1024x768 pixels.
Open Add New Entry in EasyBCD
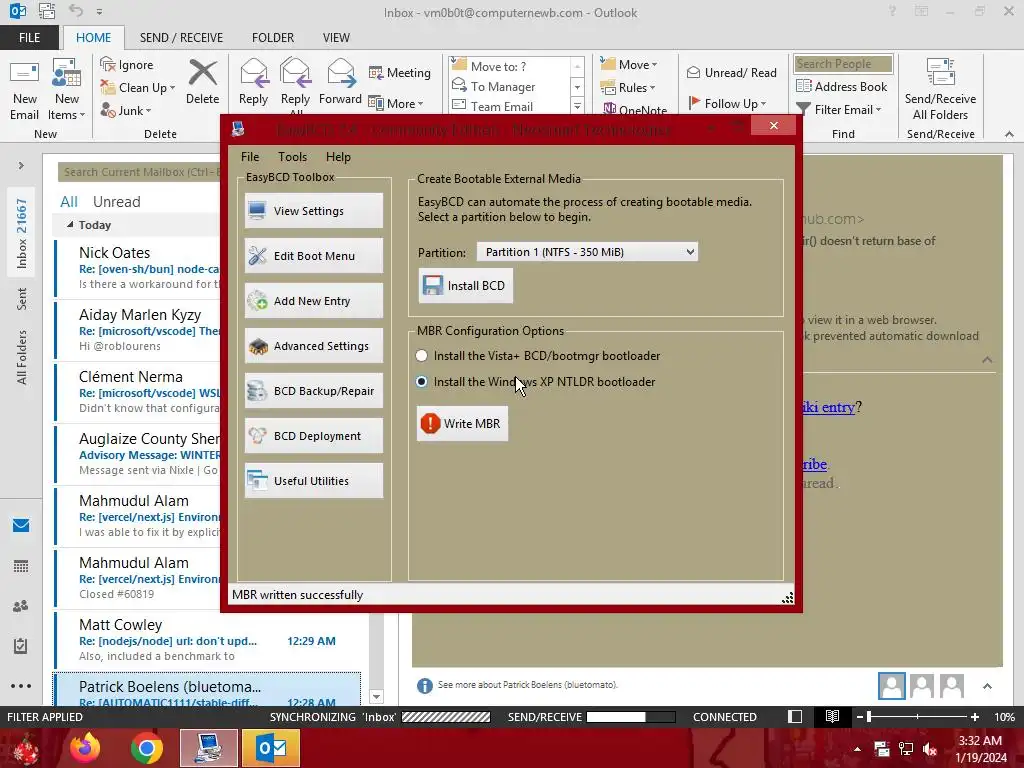click(x=313, y=300)
